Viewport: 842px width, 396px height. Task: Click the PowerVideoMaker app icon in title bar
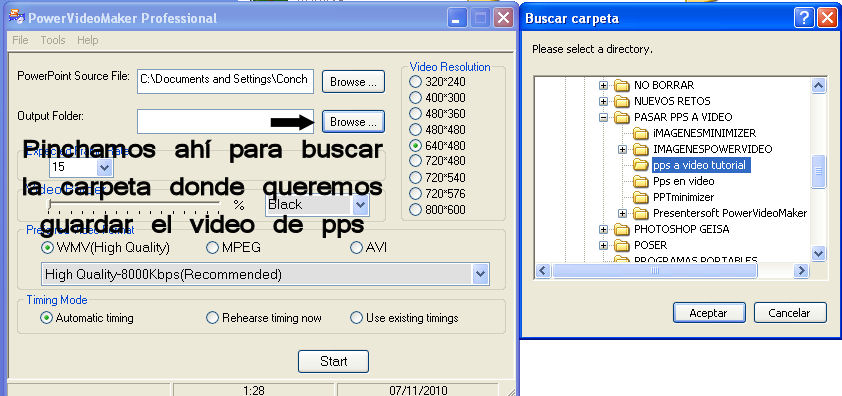click(16, 18)
